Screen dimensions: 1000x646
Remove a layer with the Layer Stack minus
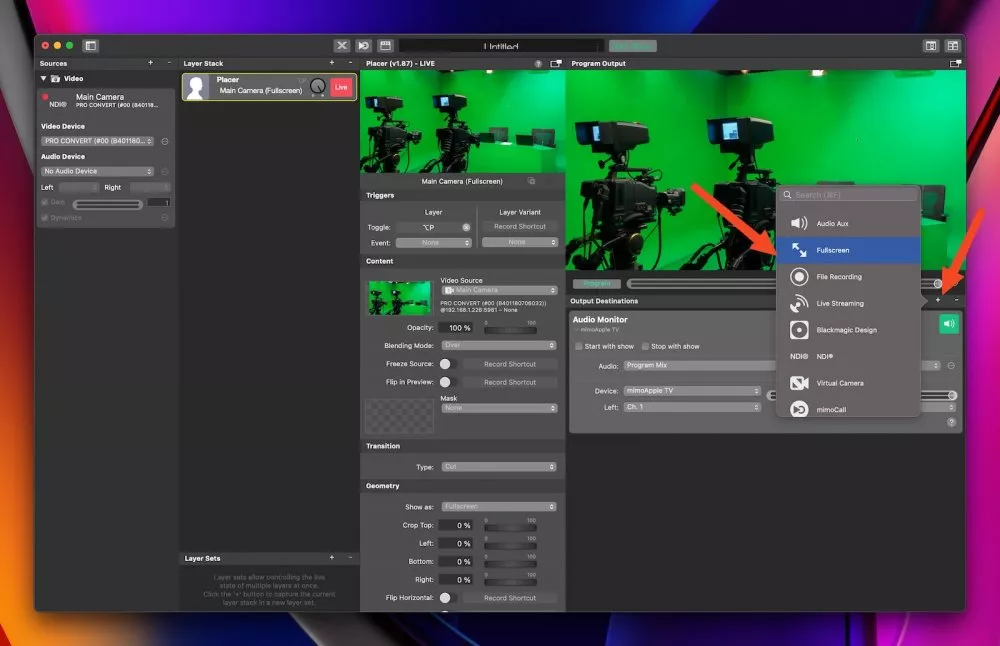(x=350, y=62)
